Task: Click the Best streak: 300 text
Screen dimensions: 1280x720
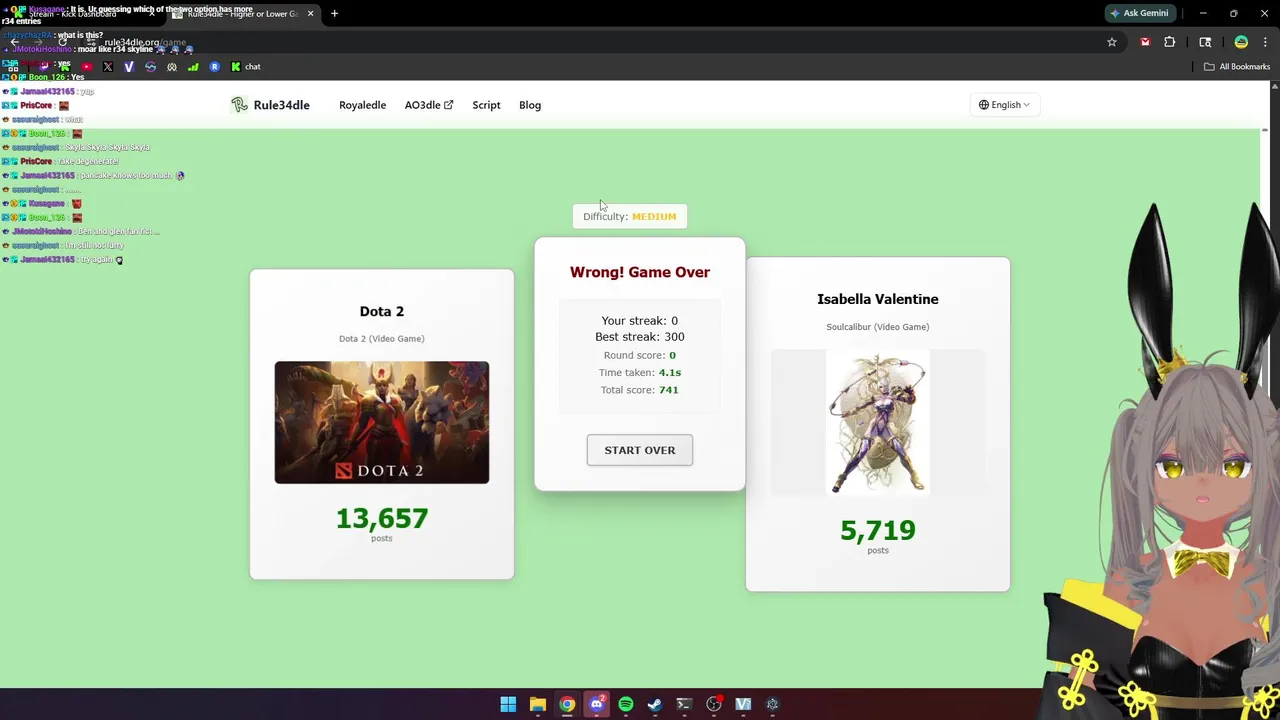Action: coord(640,337)
